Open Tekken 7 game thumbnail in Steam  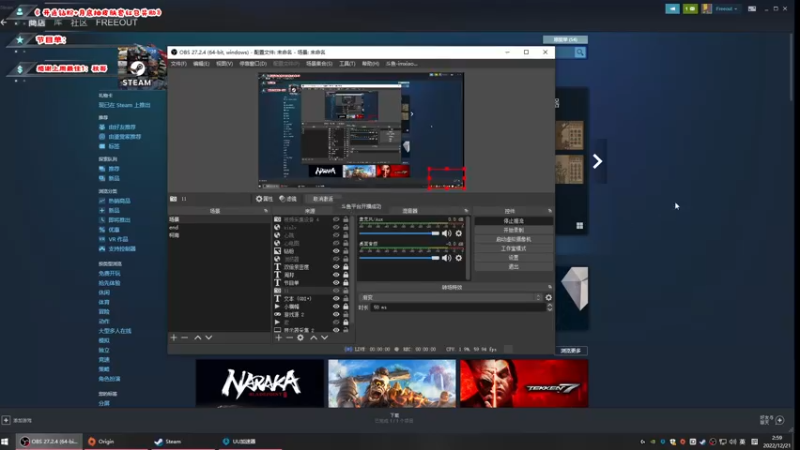(524, 383)
